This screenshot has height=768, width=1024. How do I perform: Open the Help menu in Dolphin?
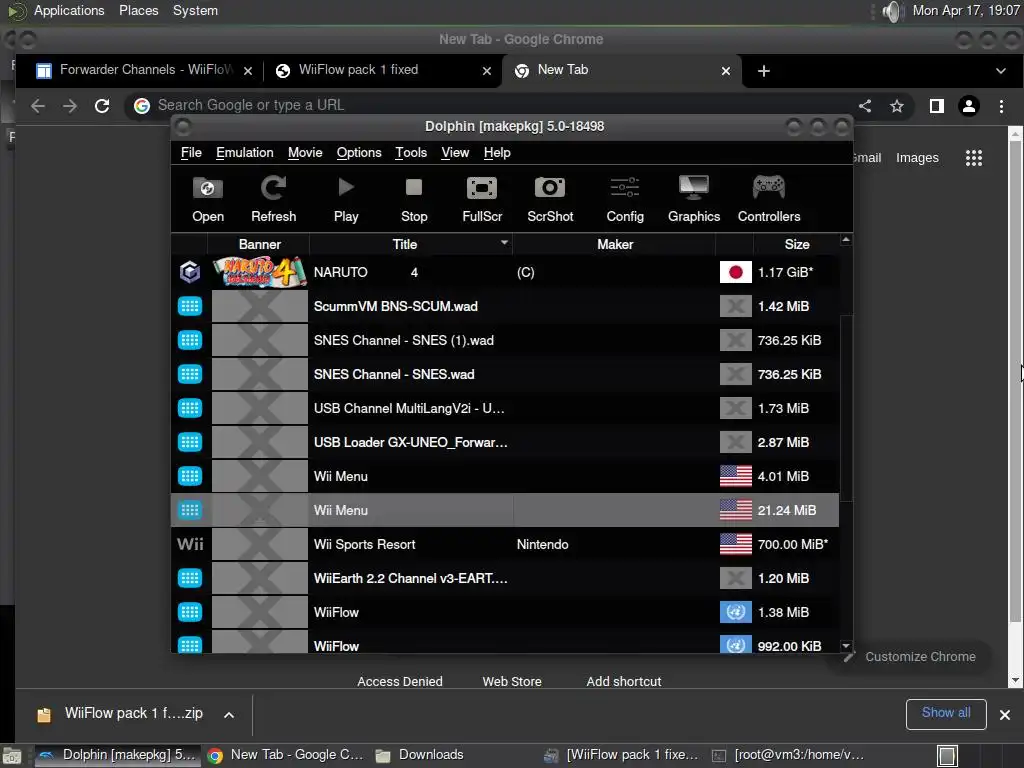[497, 152]
